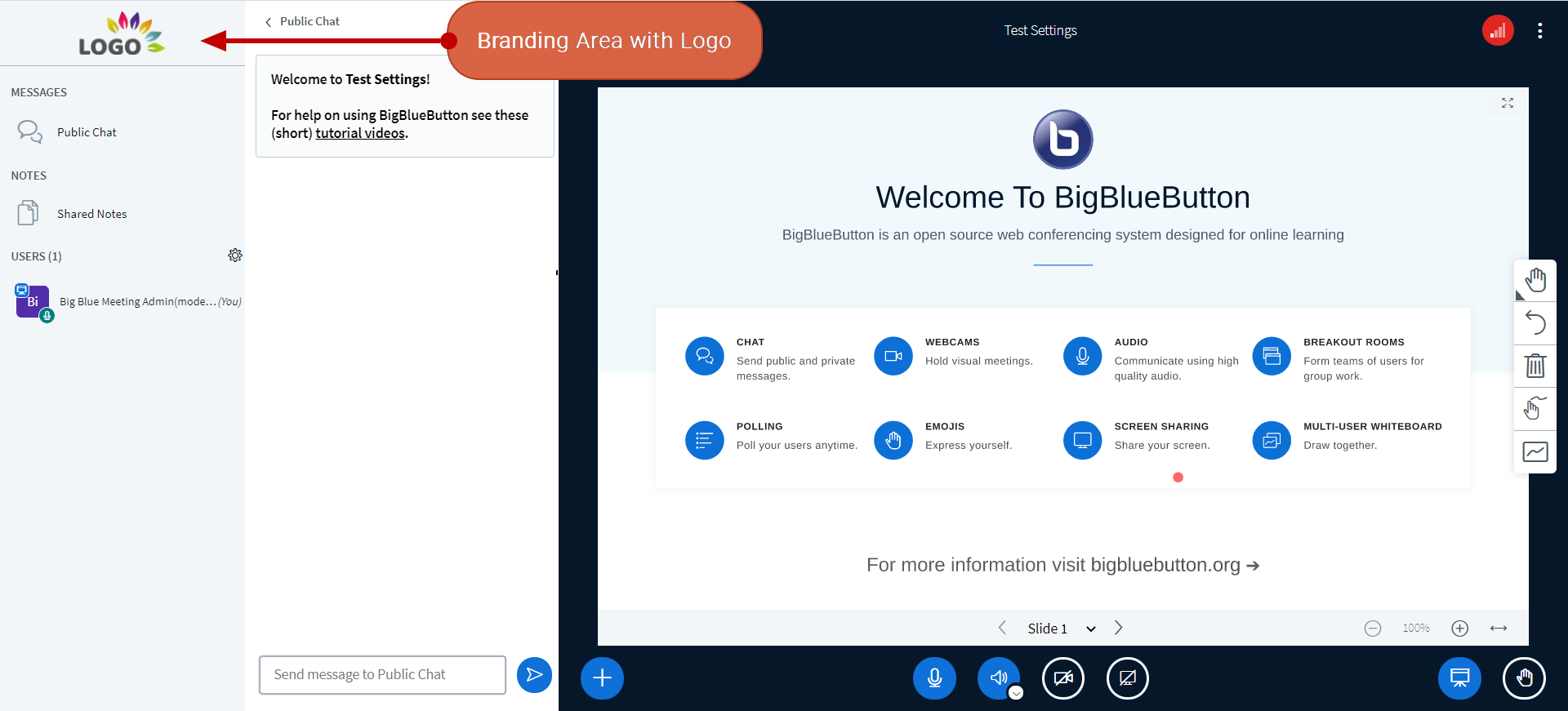Screen dimensions: 1568x711
Task: Open the plus Actions menu
Action: 602,678
